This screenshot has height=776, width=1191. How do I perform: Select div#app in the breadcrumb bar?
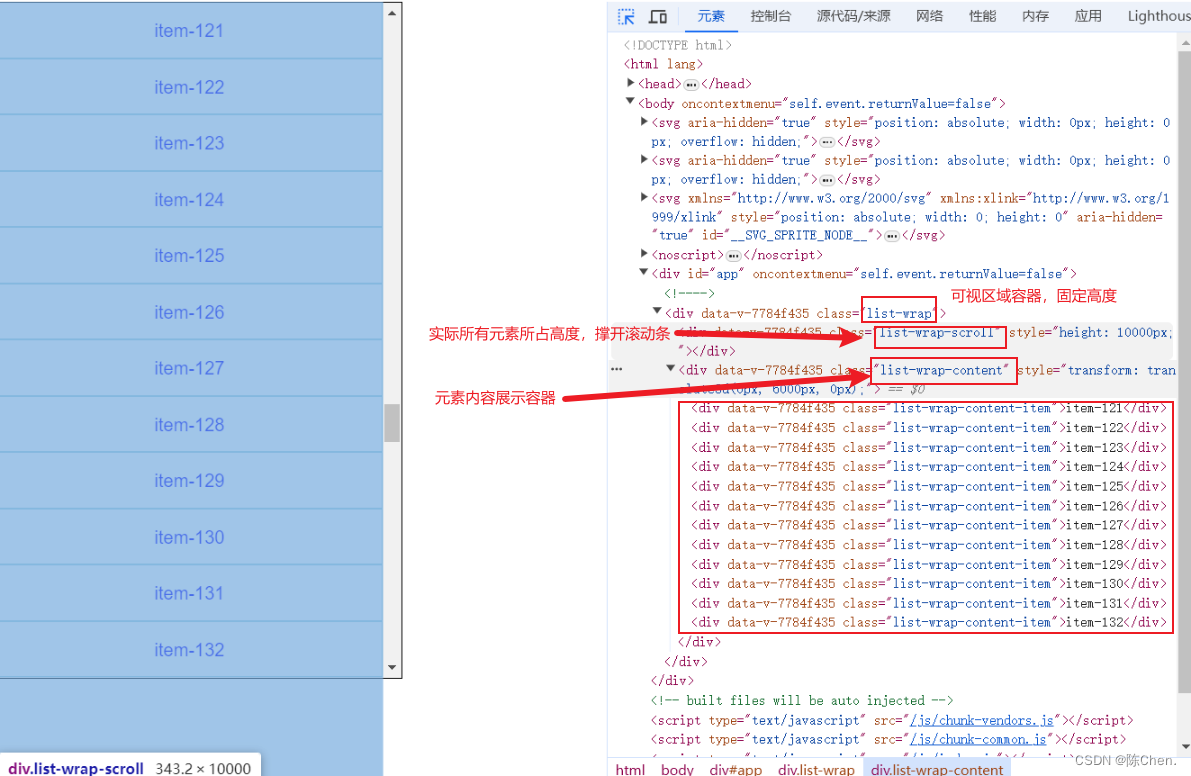tap(735, 768)
